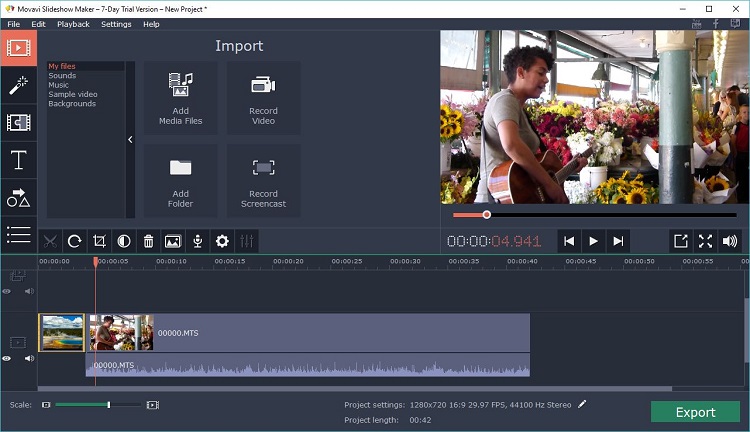Delete selected clip with trash icon

pos(148,241)
